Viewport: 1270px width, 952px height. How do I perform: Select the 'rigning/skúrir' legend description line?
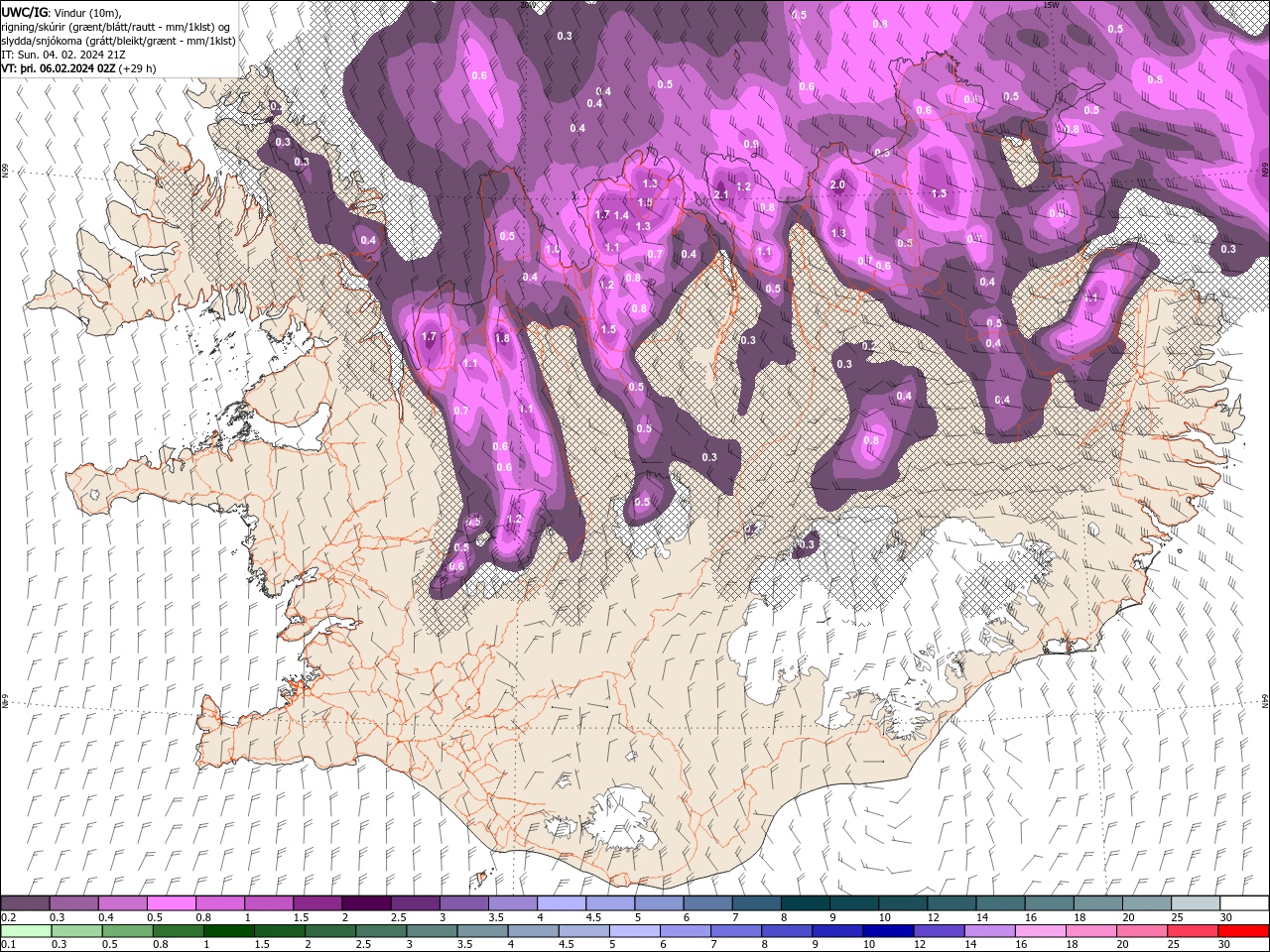117,27
